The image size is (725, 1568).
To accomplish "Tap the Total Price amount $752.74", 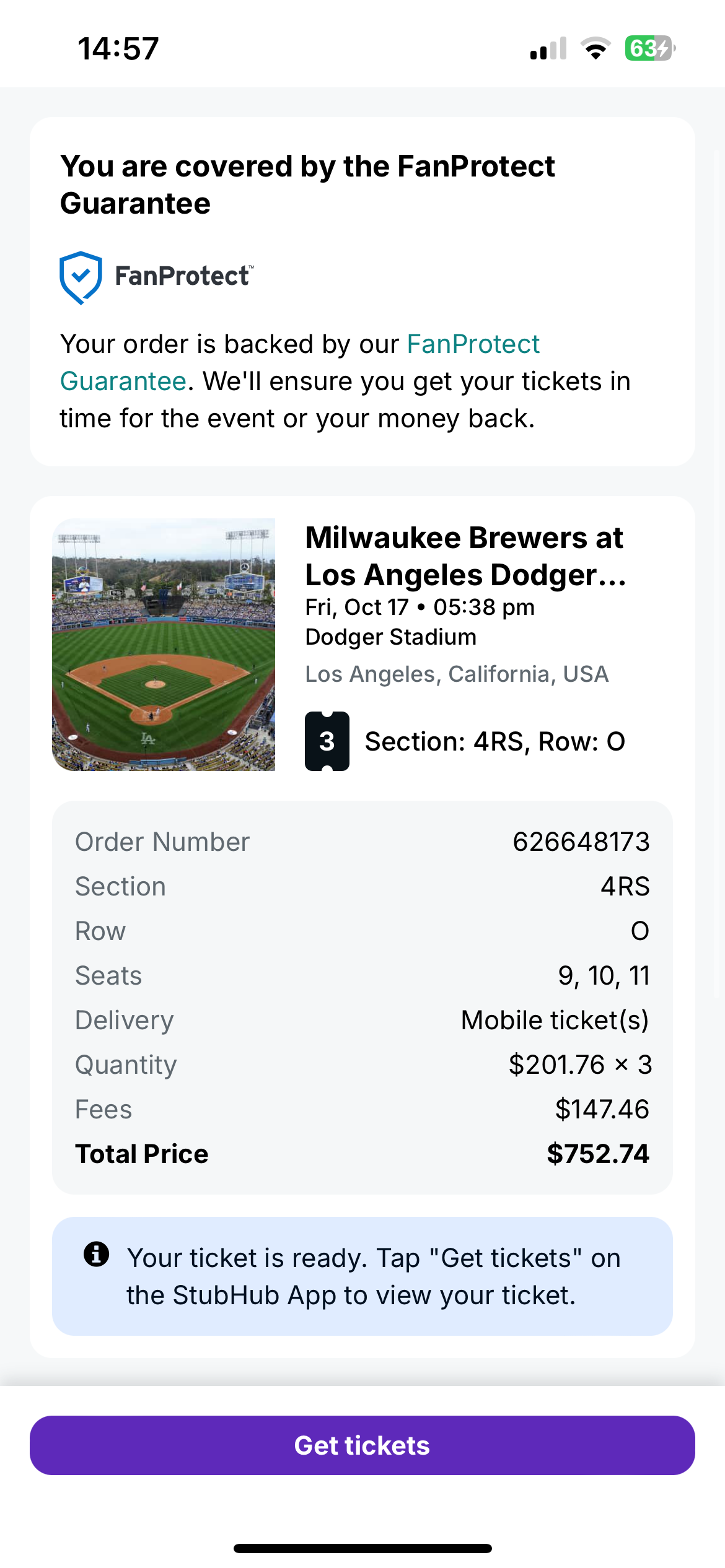I will (597, 1154).
